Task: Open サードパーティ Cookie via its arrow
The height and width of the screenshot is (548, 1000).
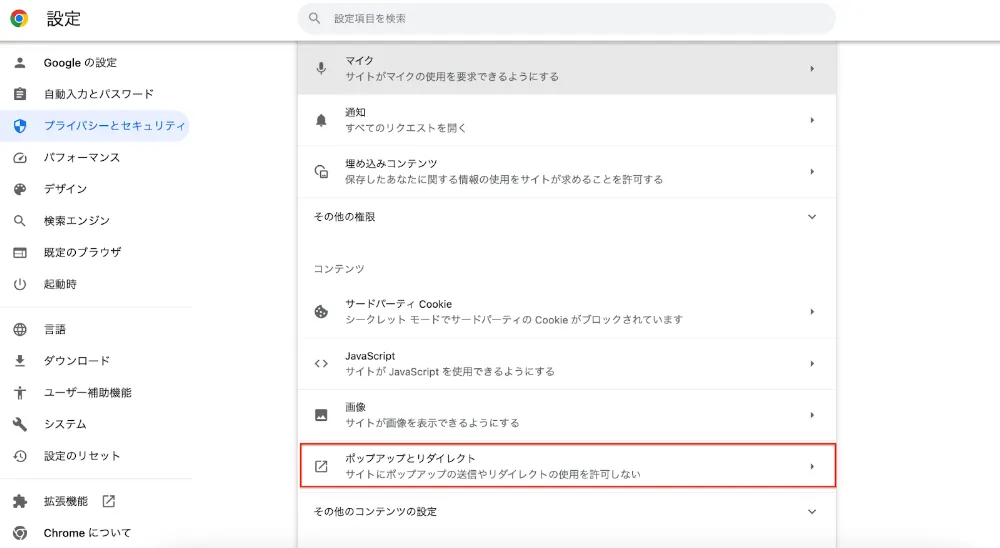Action: pos(812,312)
